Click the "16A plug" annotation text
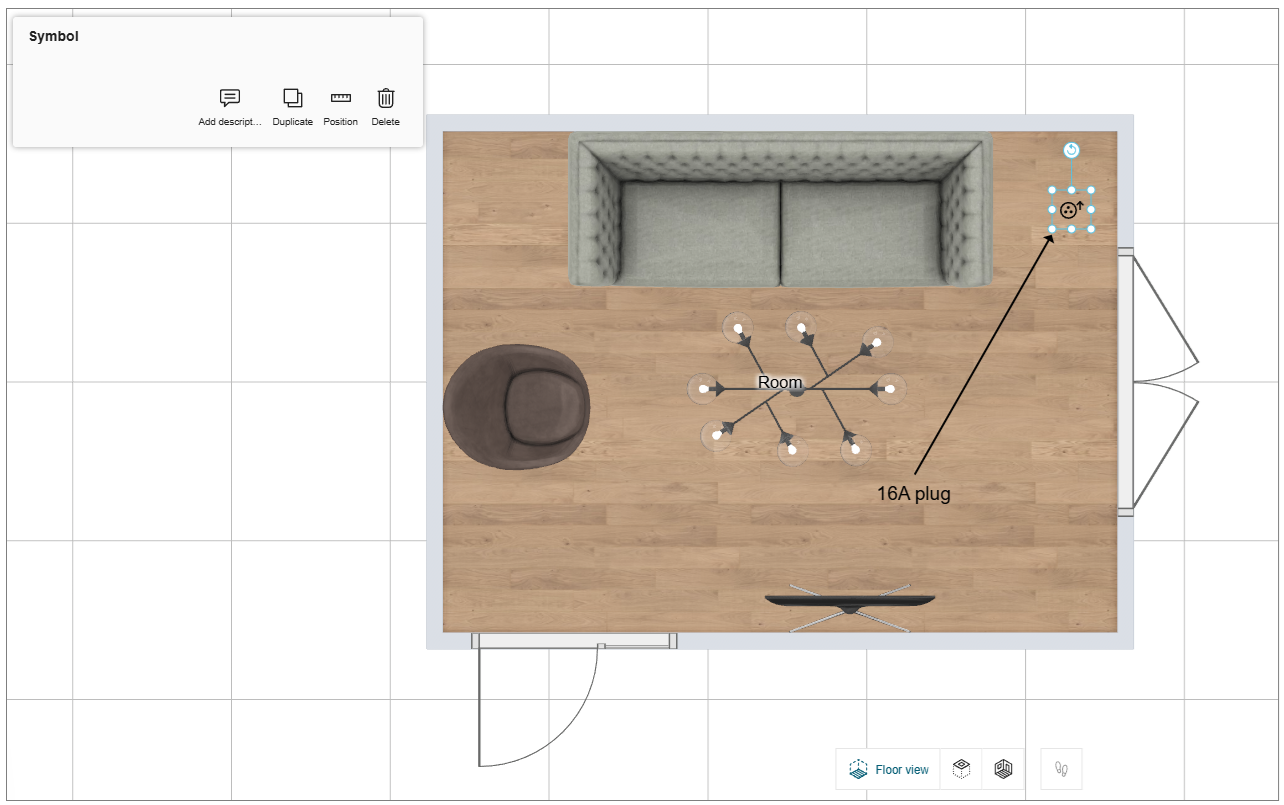1284x805 pixels. click(913, 493)
